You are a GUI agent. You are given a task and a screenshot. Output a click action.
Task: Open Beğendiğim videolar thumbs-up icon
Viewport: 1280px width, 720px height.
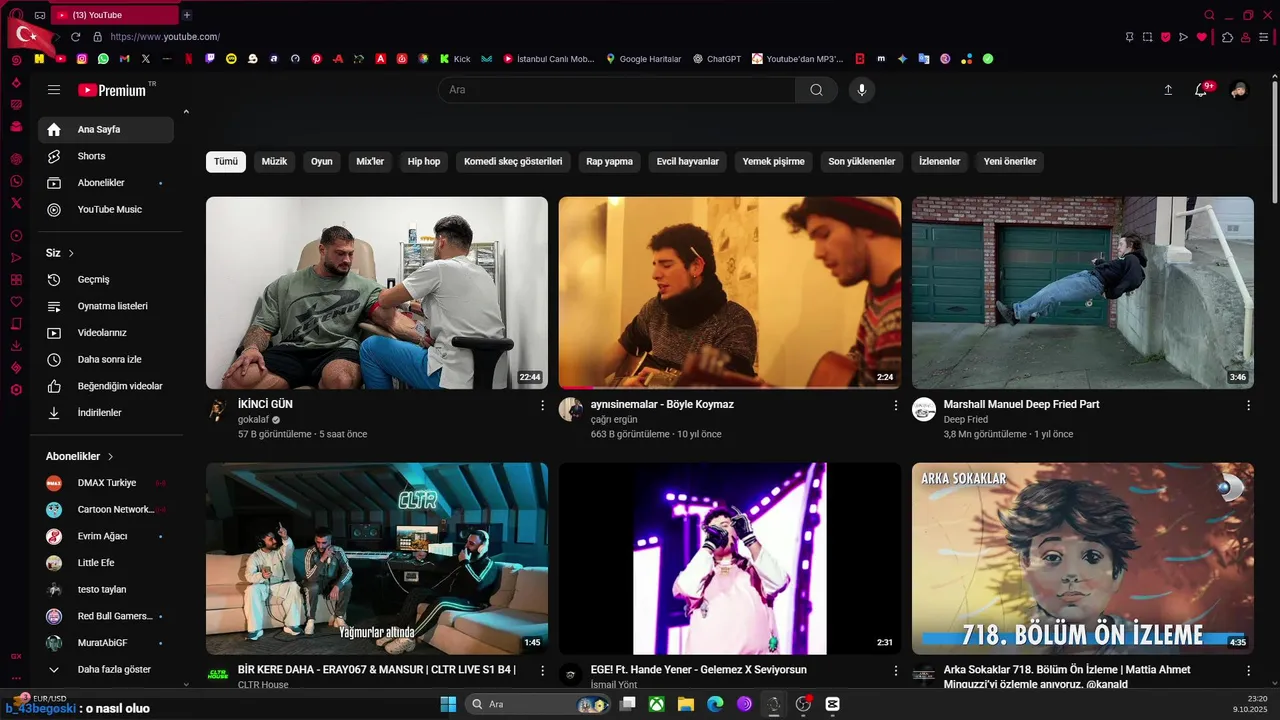click(x=54, y=386)
